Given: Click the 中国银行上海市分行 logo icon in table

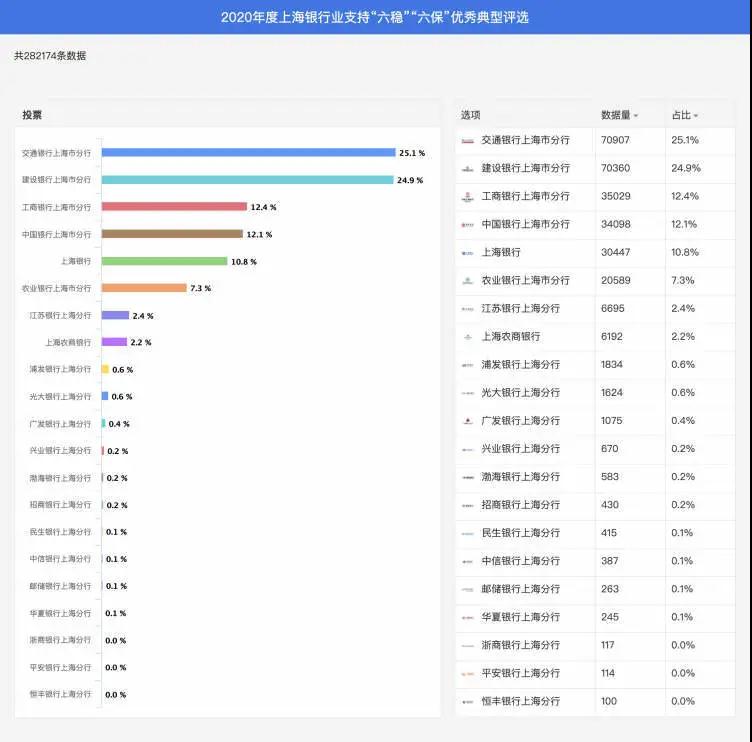Looking at the screenshot, I should click(x=467, y=225).
